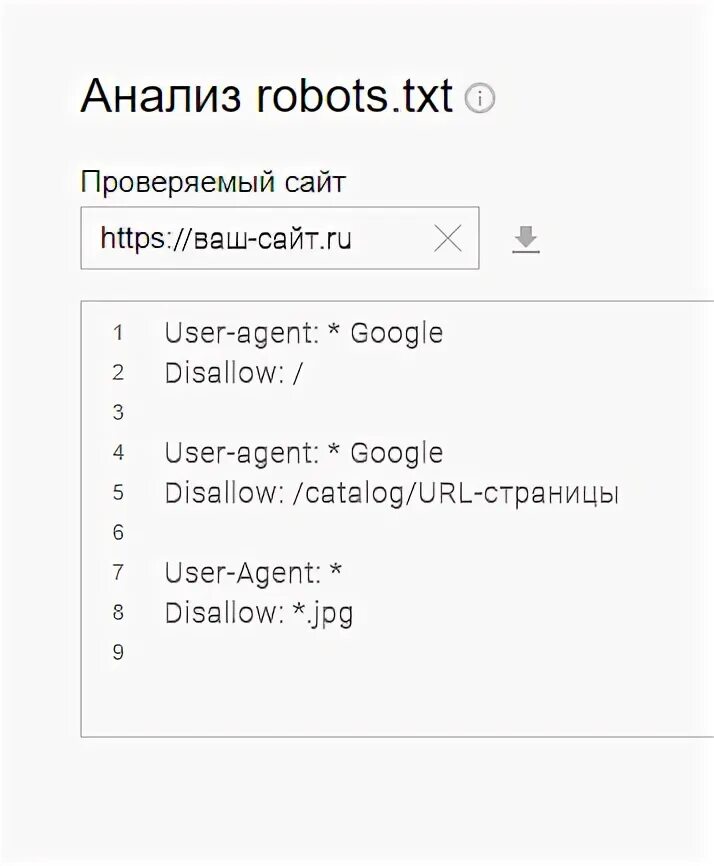
Task: Focus the https://ваш-сайт.ru site input field
Action: (x=250, y=238)
